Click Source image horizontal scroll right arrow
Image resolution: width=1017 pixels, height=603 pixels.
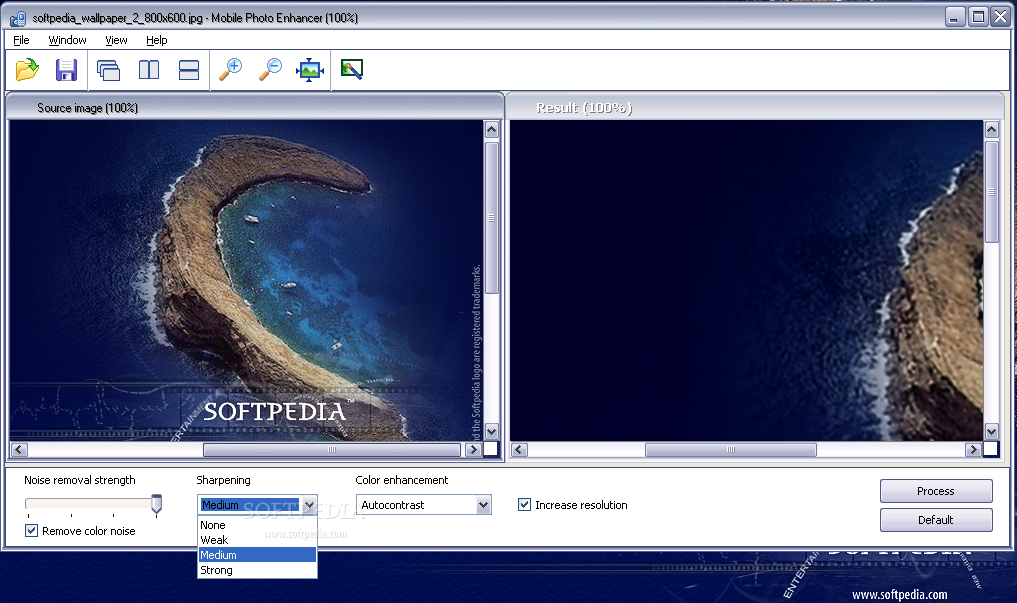click(x=473, y=449)
